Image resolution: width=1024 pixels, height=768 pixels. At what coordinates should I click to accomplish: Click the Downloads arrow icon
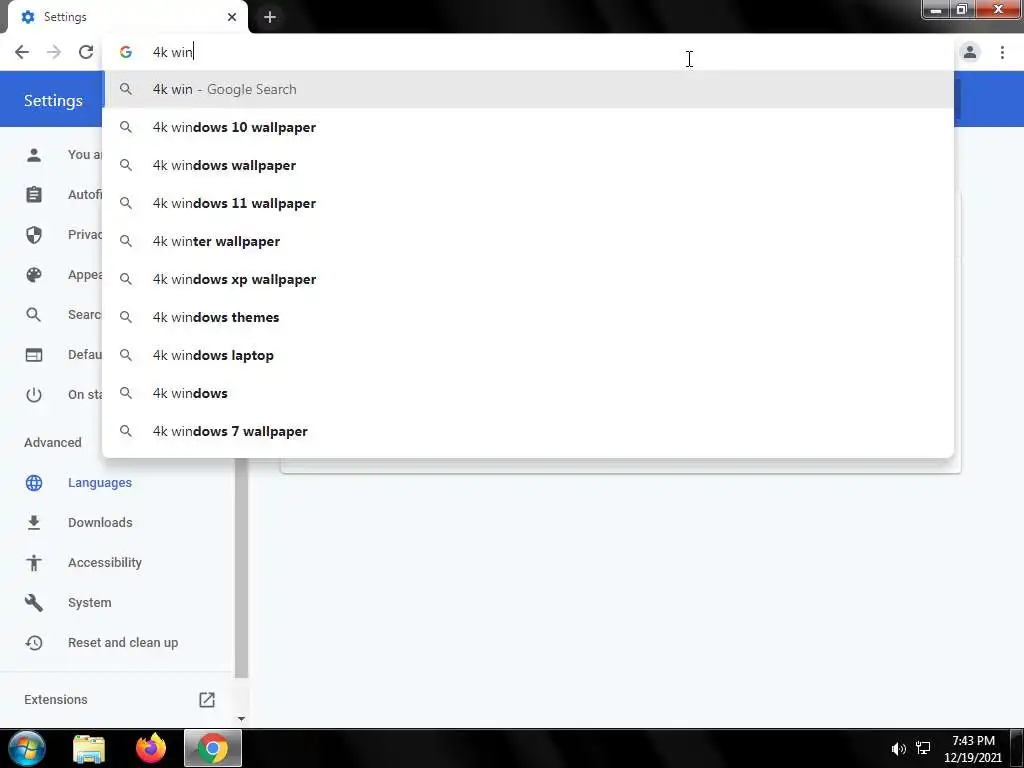click(x=34, y=522)
